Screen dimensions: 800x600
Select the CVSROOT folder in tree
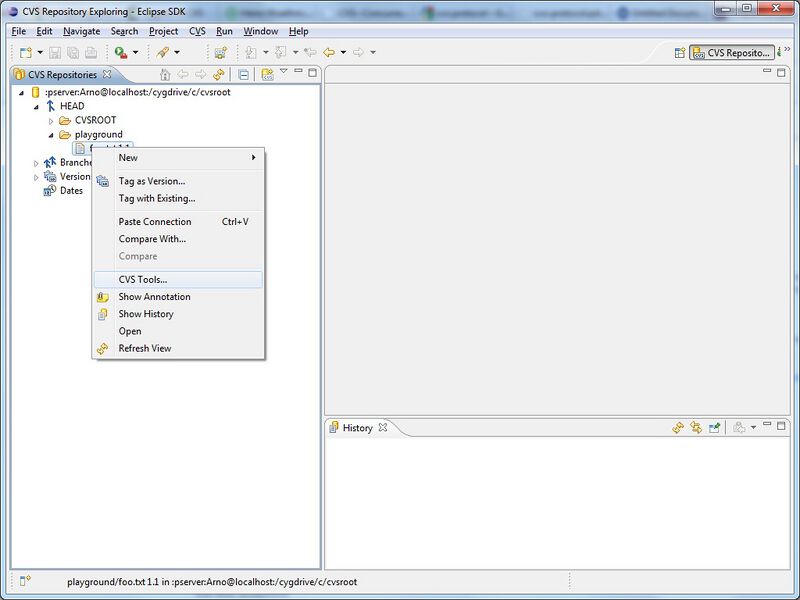95,120
